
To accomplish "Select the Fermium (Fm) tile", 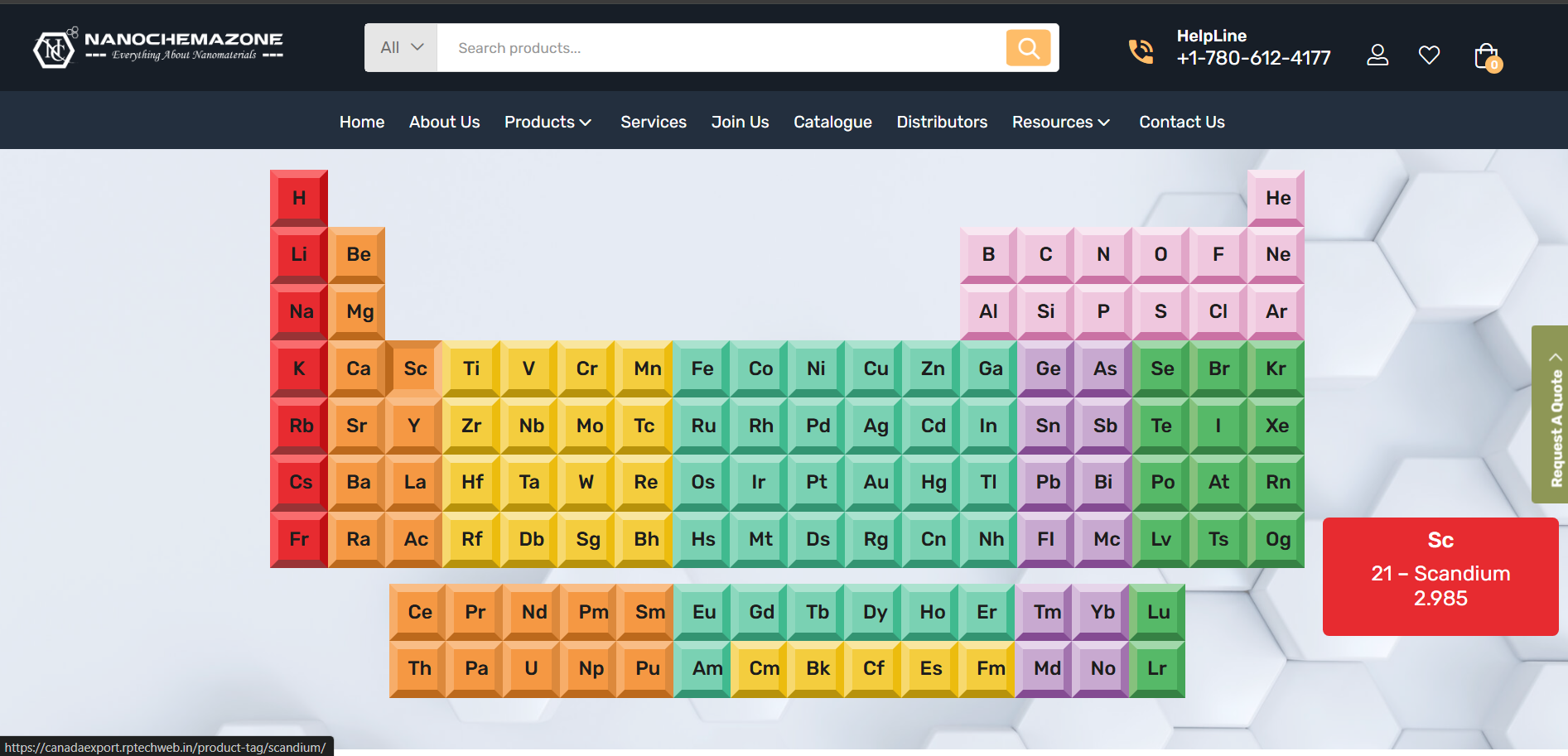I will click(x=987, y=669).
